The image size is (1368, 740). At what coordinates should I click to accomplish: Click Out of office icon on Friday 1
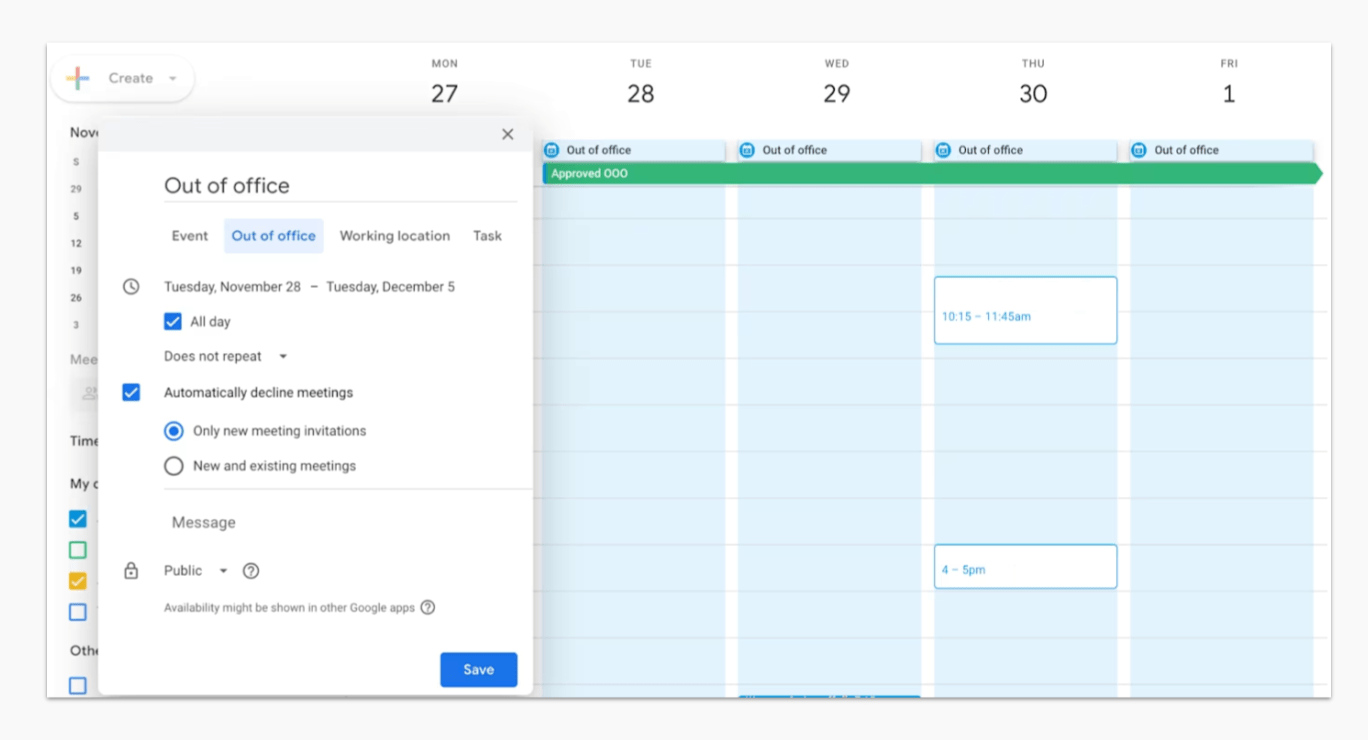coord(1139,150)
